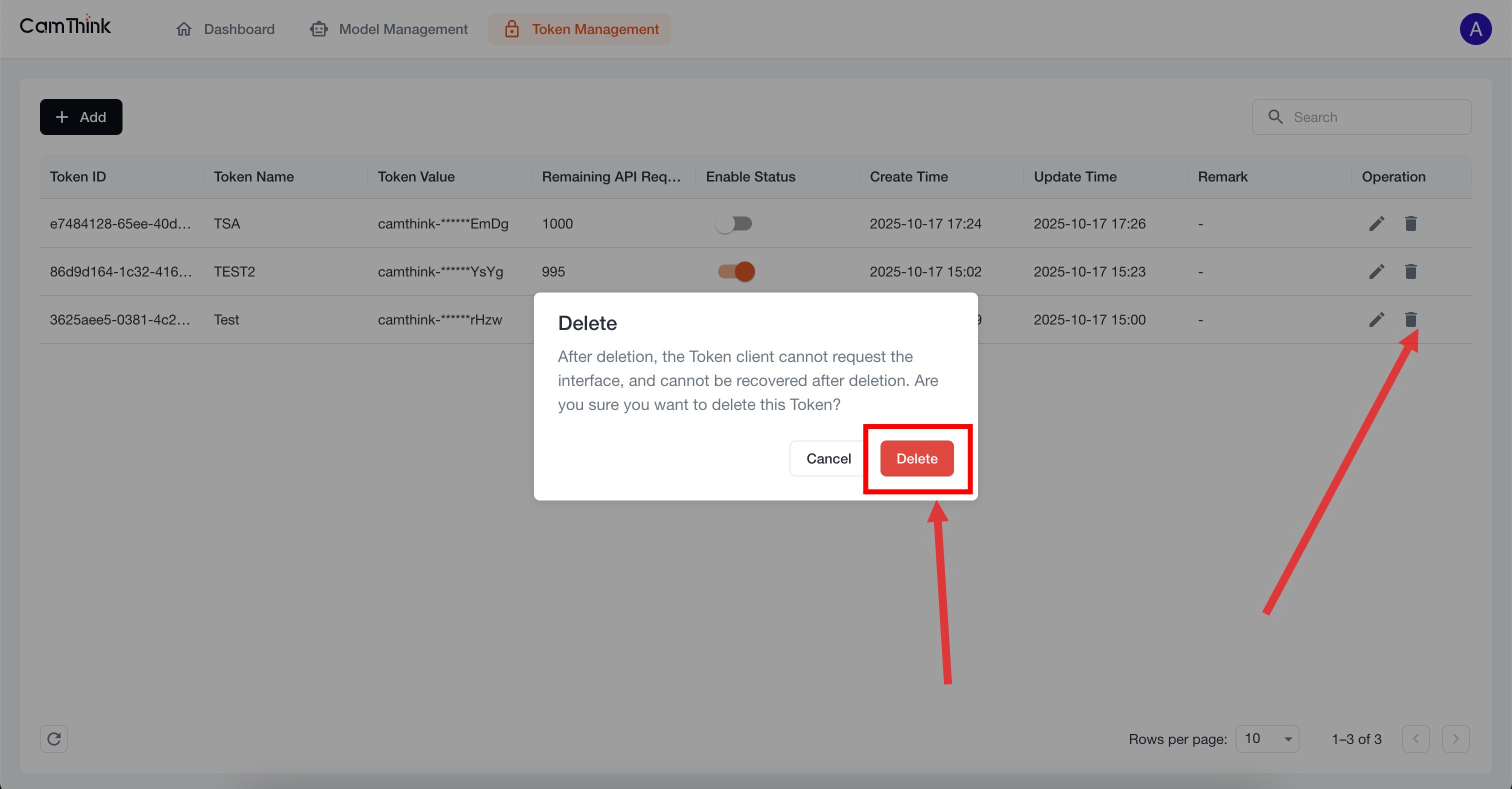This screenshot has width=1512, height=789.
Task: Click the magnifier icon in the search bar
Action: coord(1275,117)
